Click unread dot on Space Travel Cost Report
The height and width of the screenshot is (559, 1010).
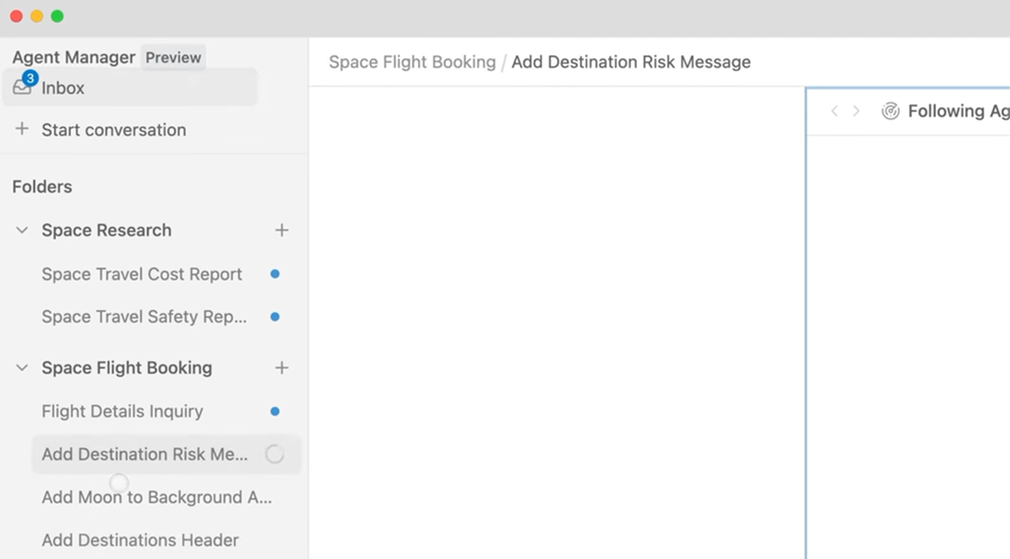[x=275, y=274]
